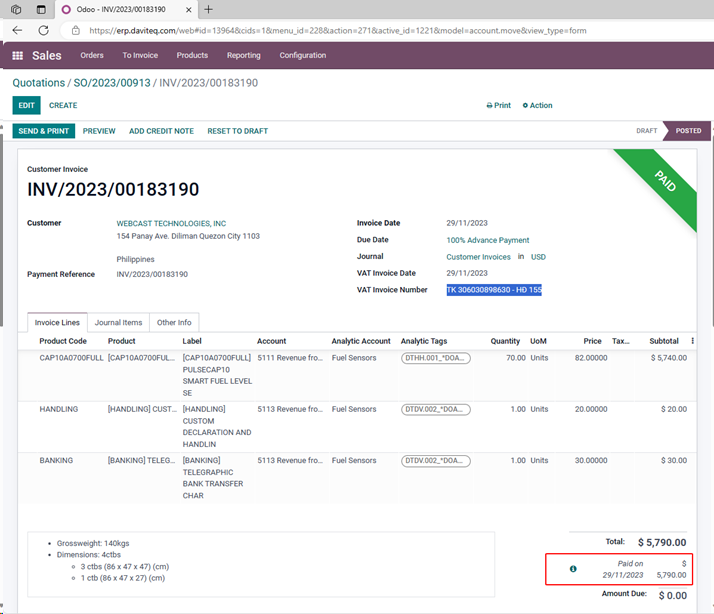Open the Action dropdown menu
This screenshot has height=614, width=714.
(x=536, y=105)
